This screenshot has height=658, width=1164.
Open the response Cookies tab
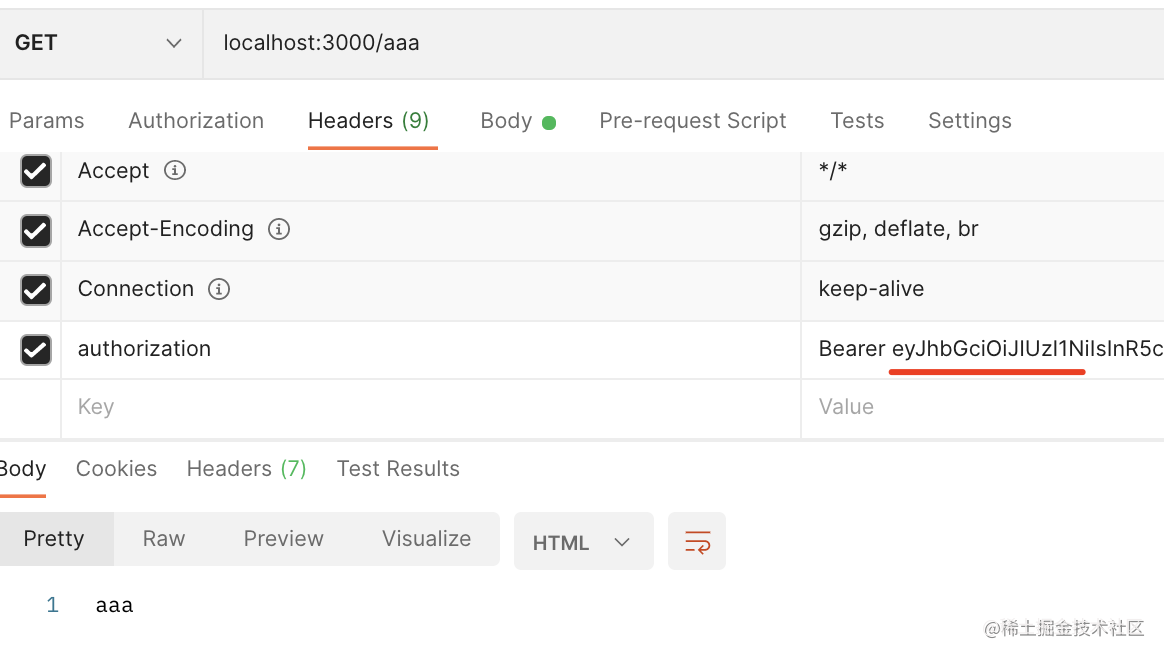click(116, 469)
